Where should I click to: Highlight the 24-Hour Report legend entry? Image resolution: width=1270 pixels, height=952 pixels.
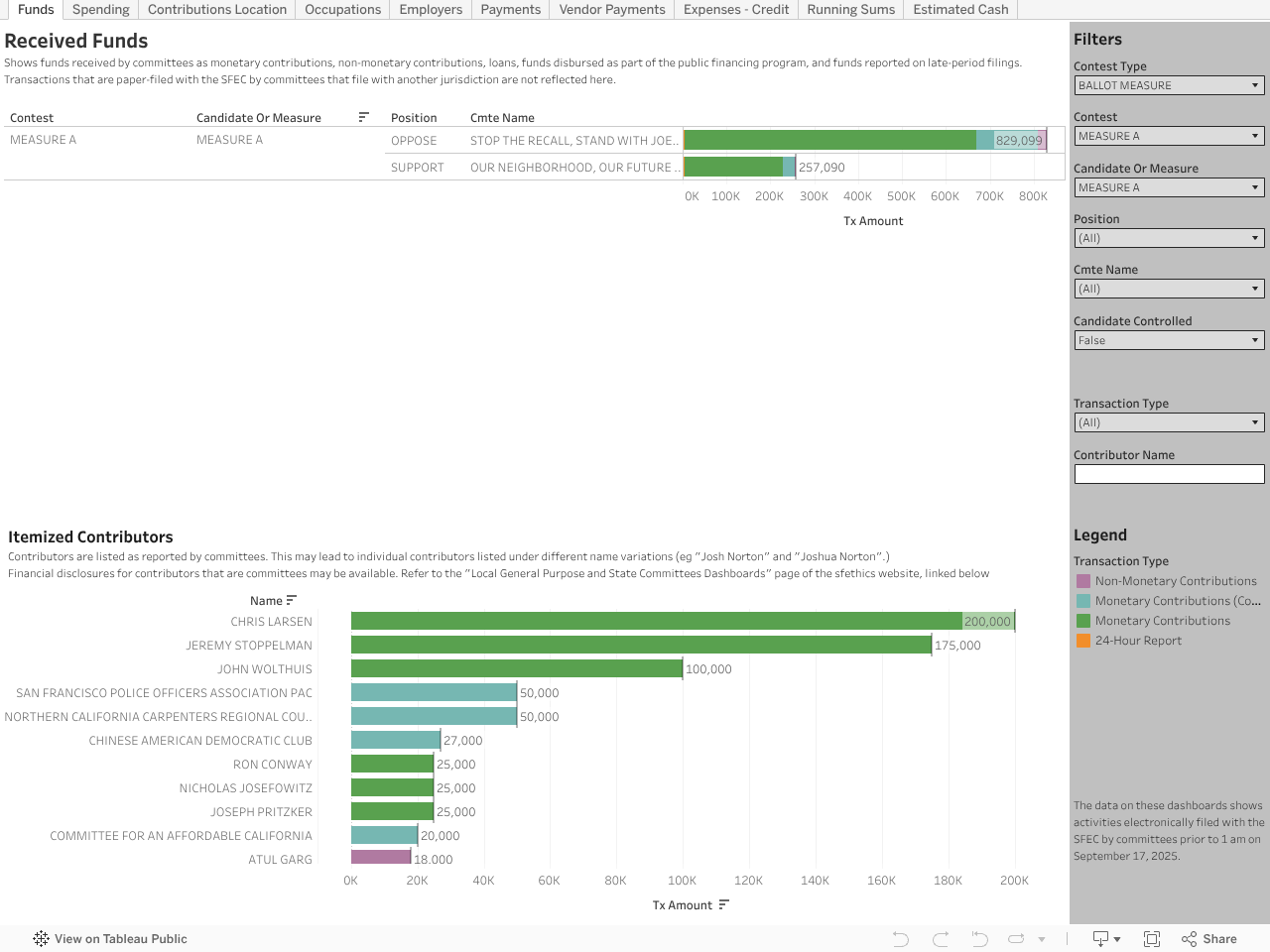pyautogui.click(x=1137, y=641)
